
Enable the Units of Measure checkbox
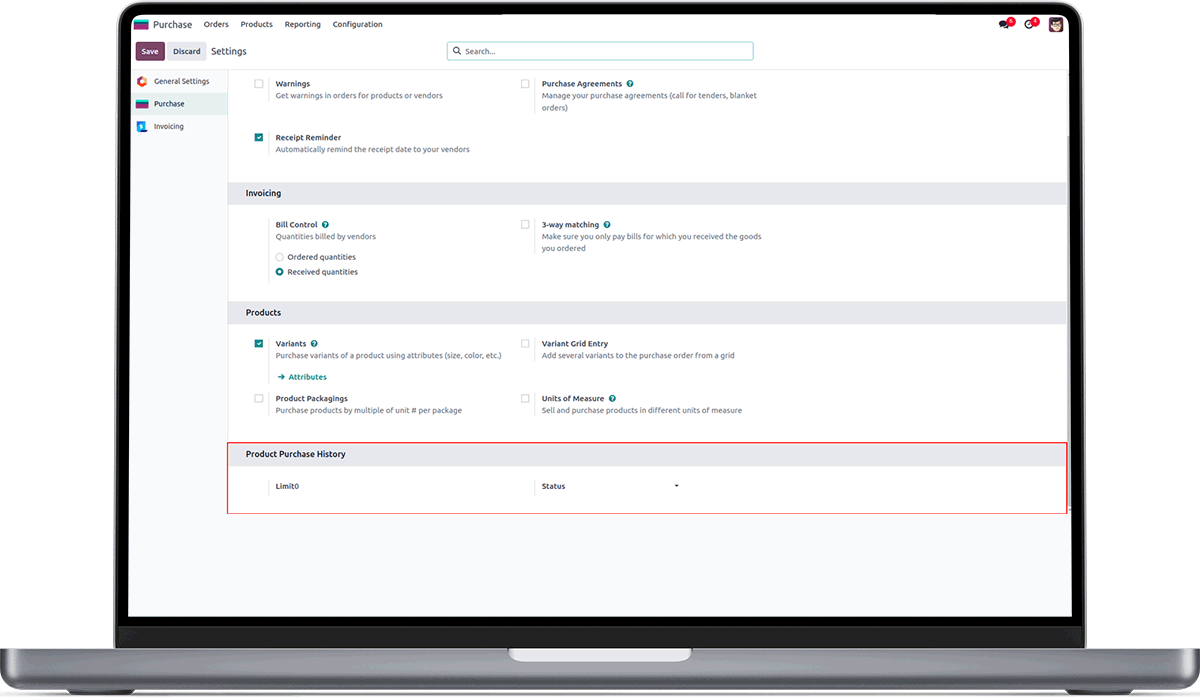(525, 398)
